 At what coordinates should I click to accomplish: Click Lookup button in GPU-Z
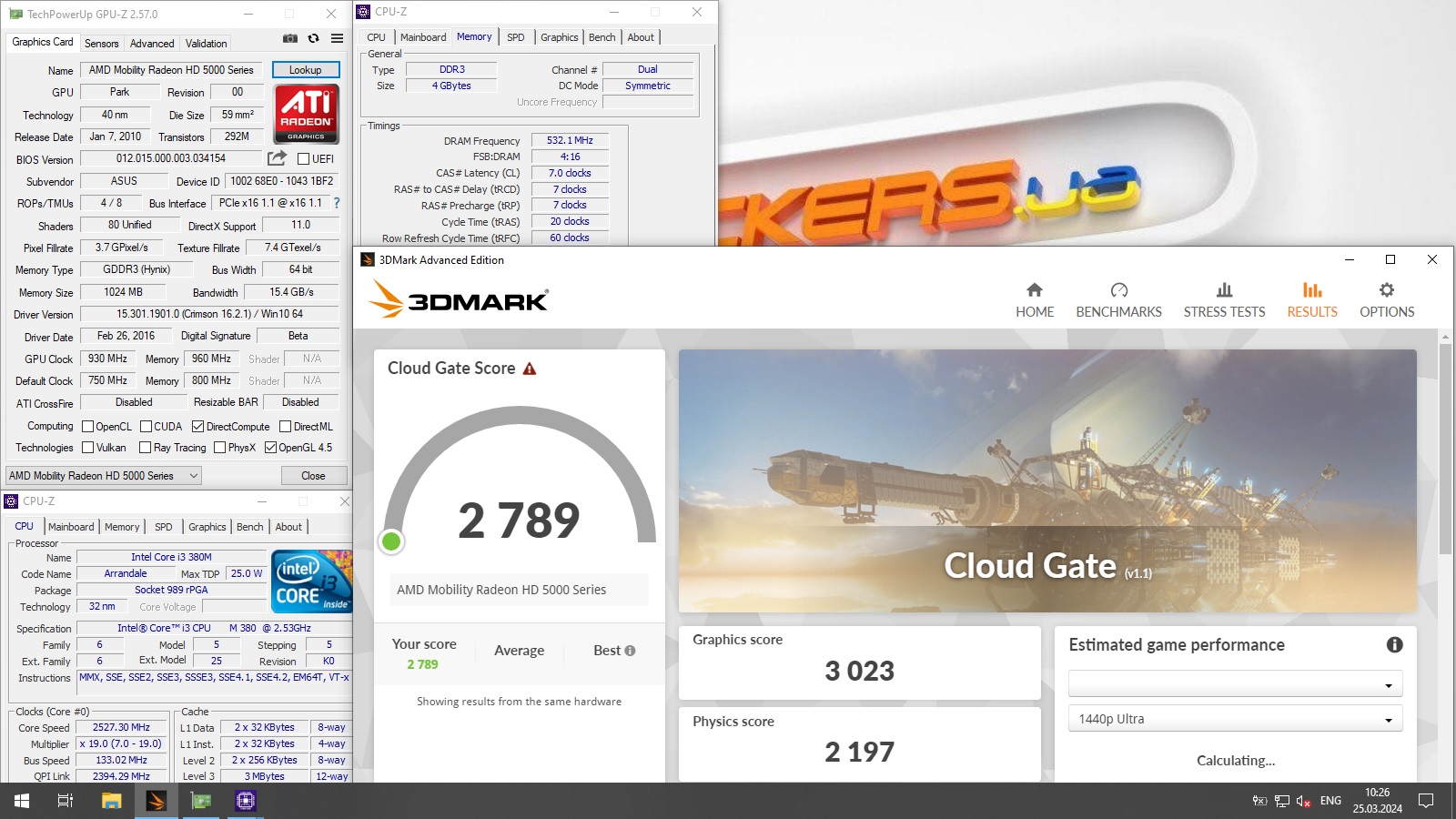point(306,70)
